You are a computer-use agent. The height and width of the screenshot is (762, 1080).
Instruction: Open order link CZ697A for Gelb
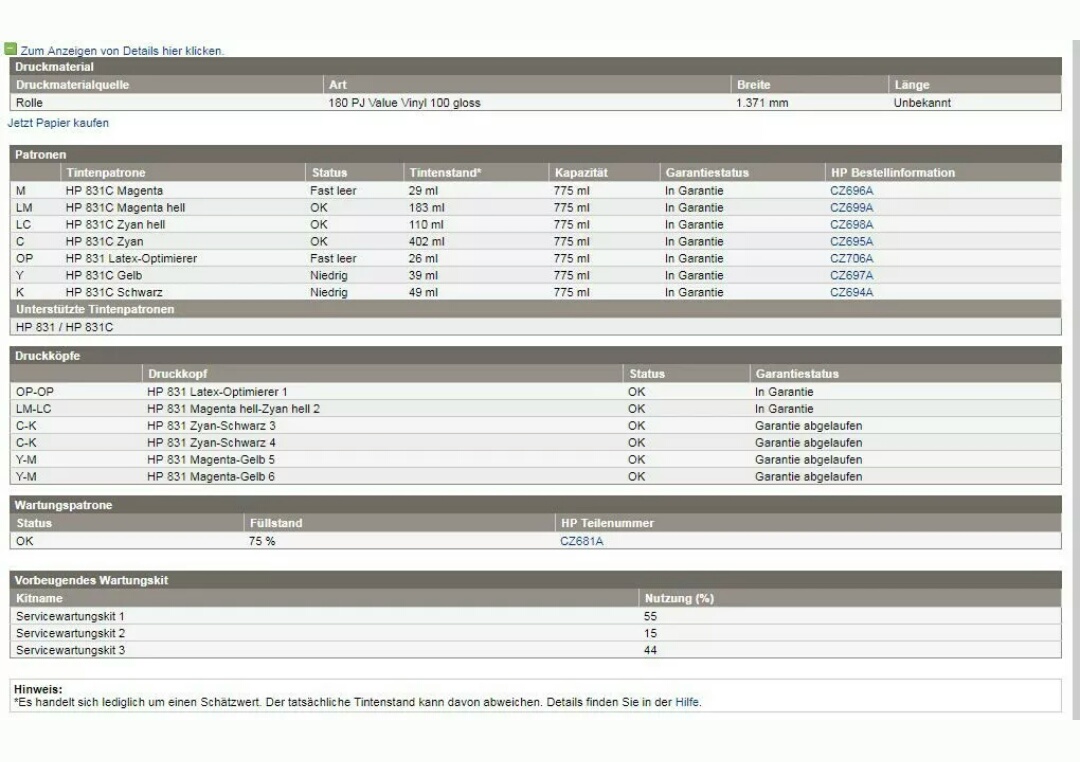click(x=851, y=275)
